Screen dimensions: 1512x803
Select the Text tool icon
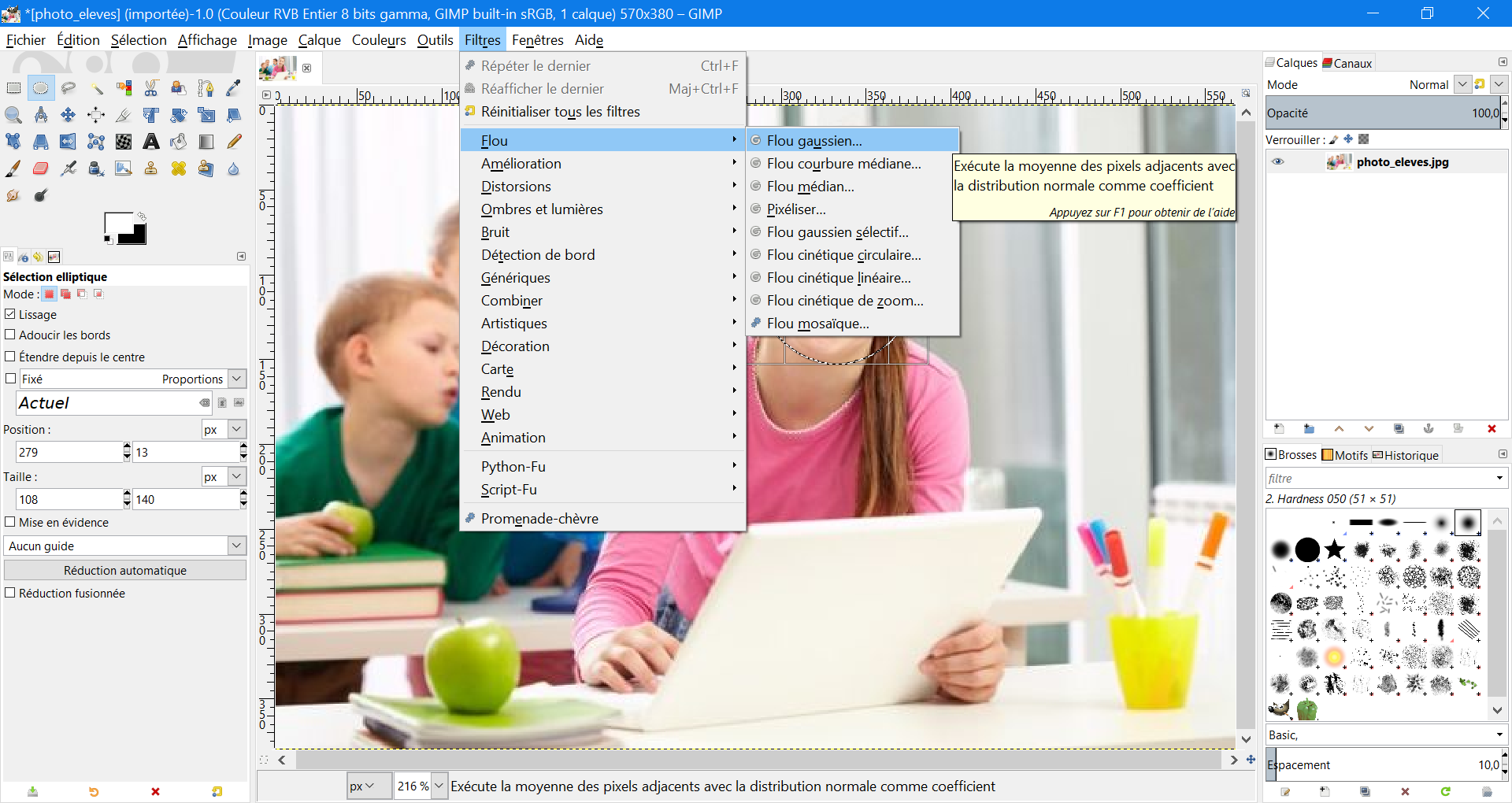click(151, 142)
